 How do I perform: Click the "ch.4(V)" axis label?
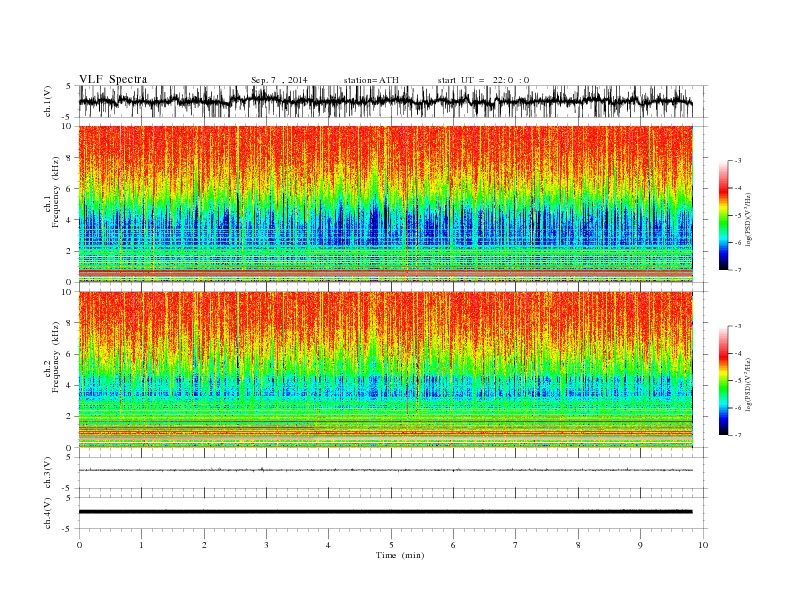coord(48,513)
